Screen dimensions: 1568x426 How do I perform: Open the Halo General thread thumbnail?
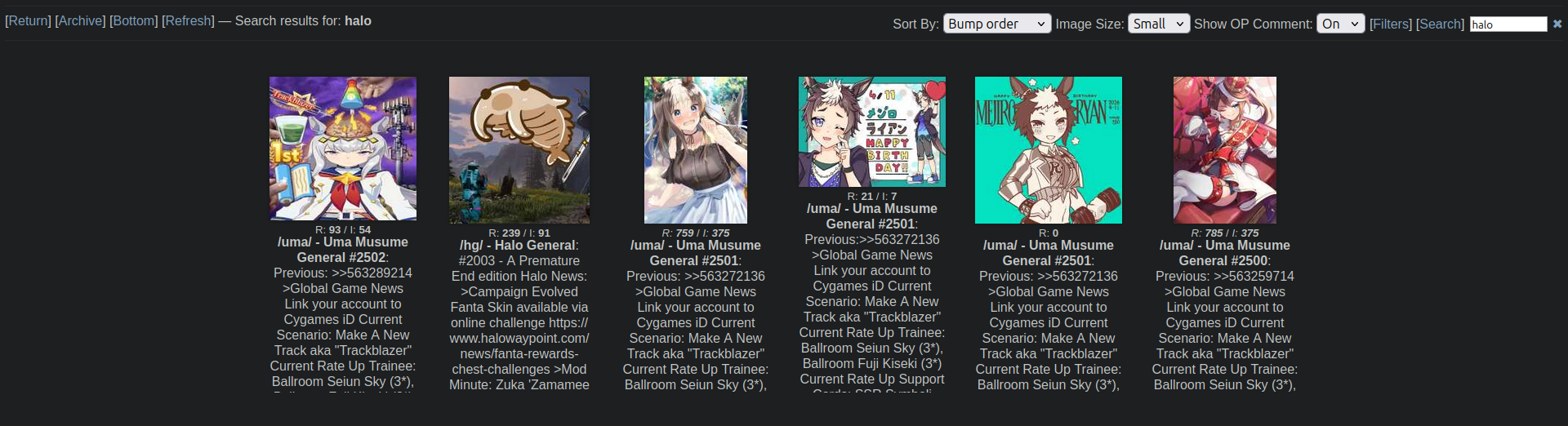pos(519,150)
